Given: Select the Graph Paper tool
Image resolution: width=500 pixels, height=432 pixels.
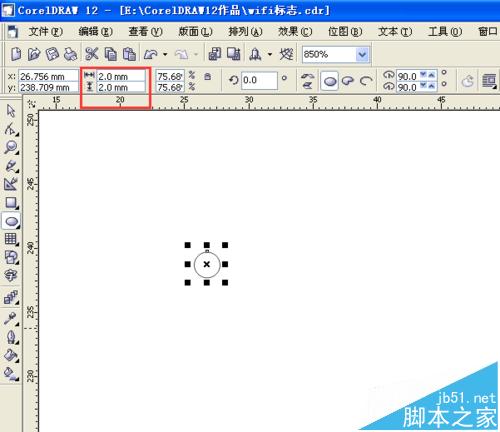Looking at the screenshot, I should pos(11,239).
